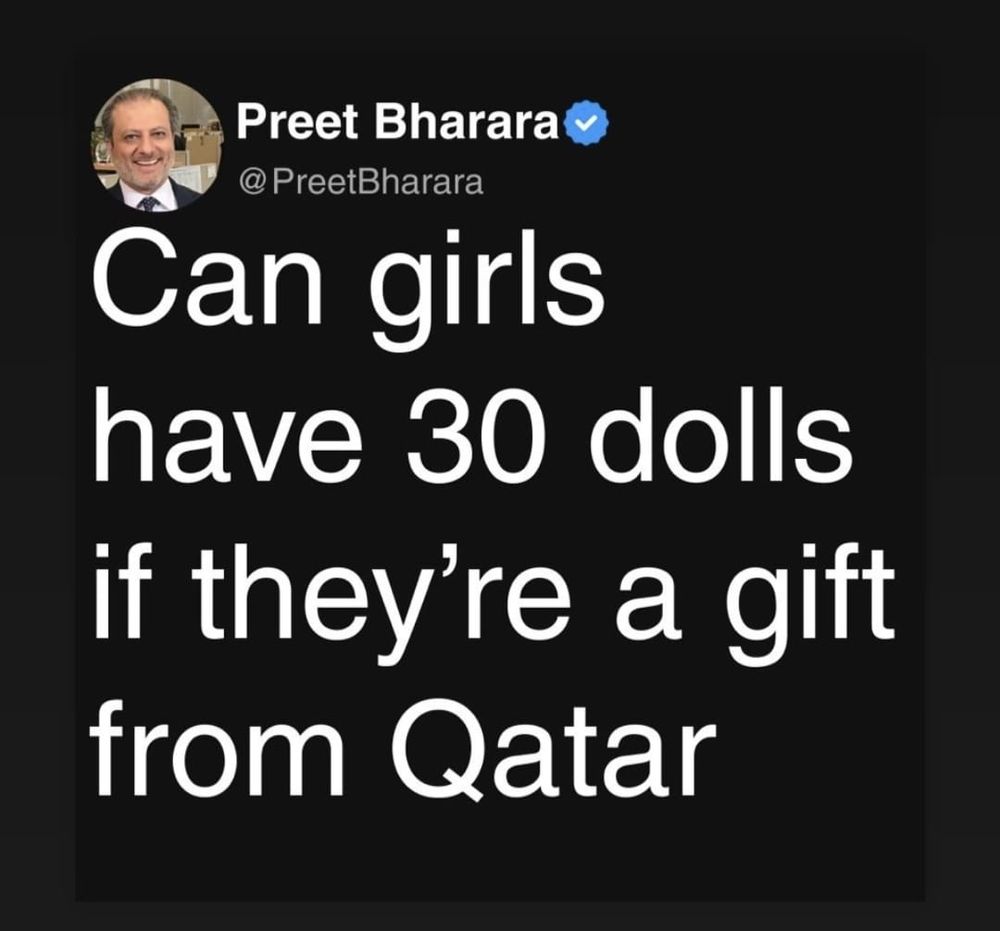Click the word Preet in display name
This screenshot has height=931, width=1000.
point(297,121)
